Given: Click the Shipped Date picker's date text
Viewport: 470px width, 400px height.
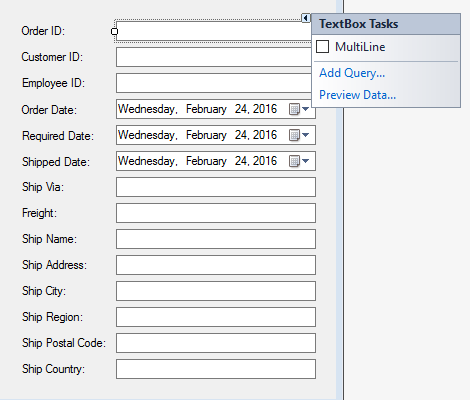Looking at the screenshot, I should (198, 161).
